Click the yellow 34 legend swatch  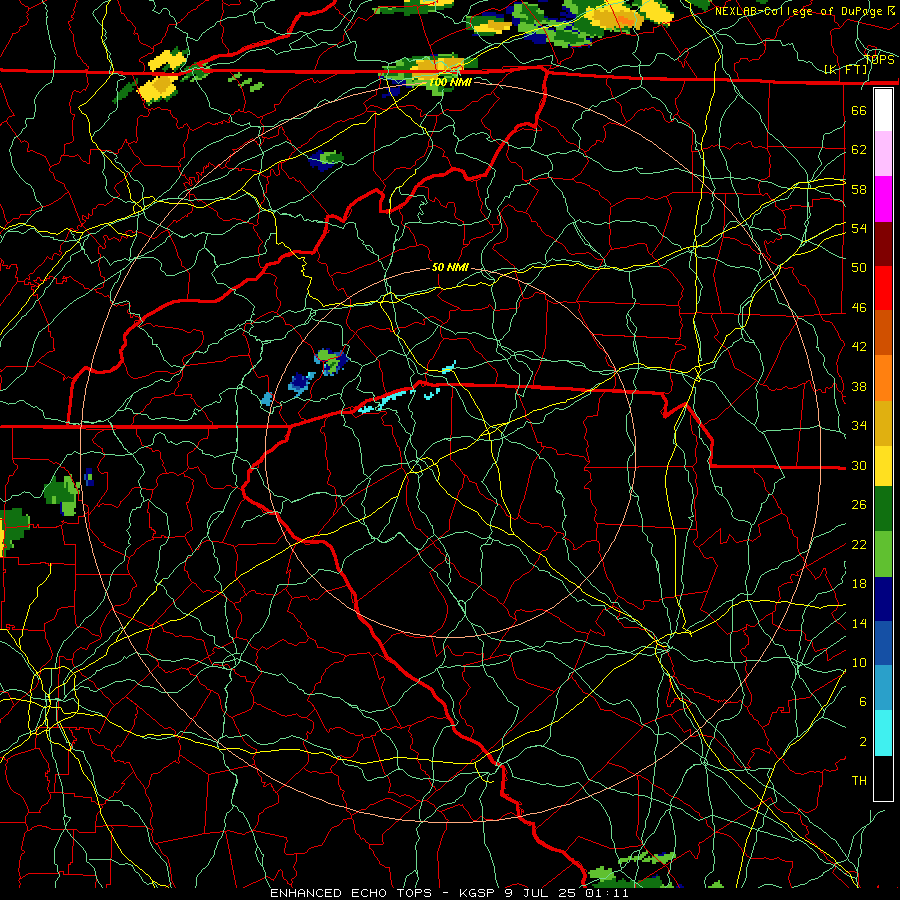[883, 465]
